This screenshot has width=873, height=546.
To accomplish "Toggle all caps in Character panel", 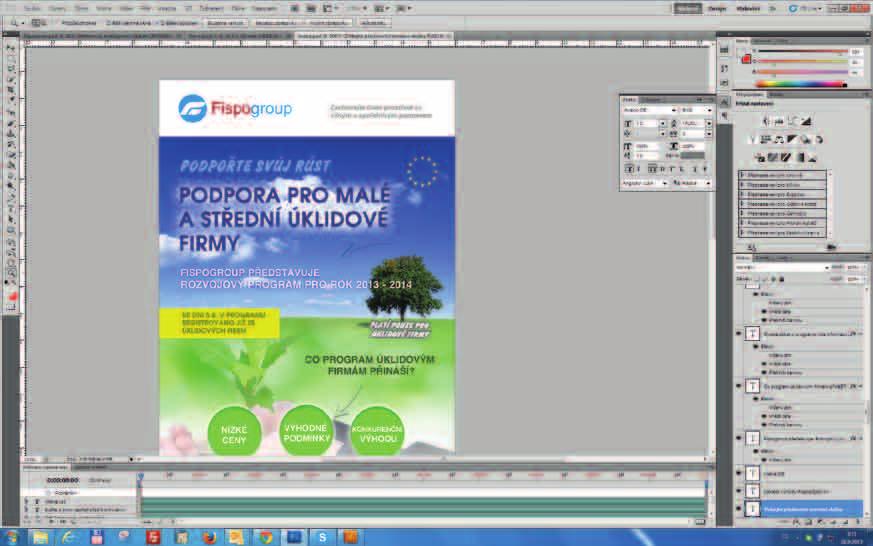I will point(653,169).
